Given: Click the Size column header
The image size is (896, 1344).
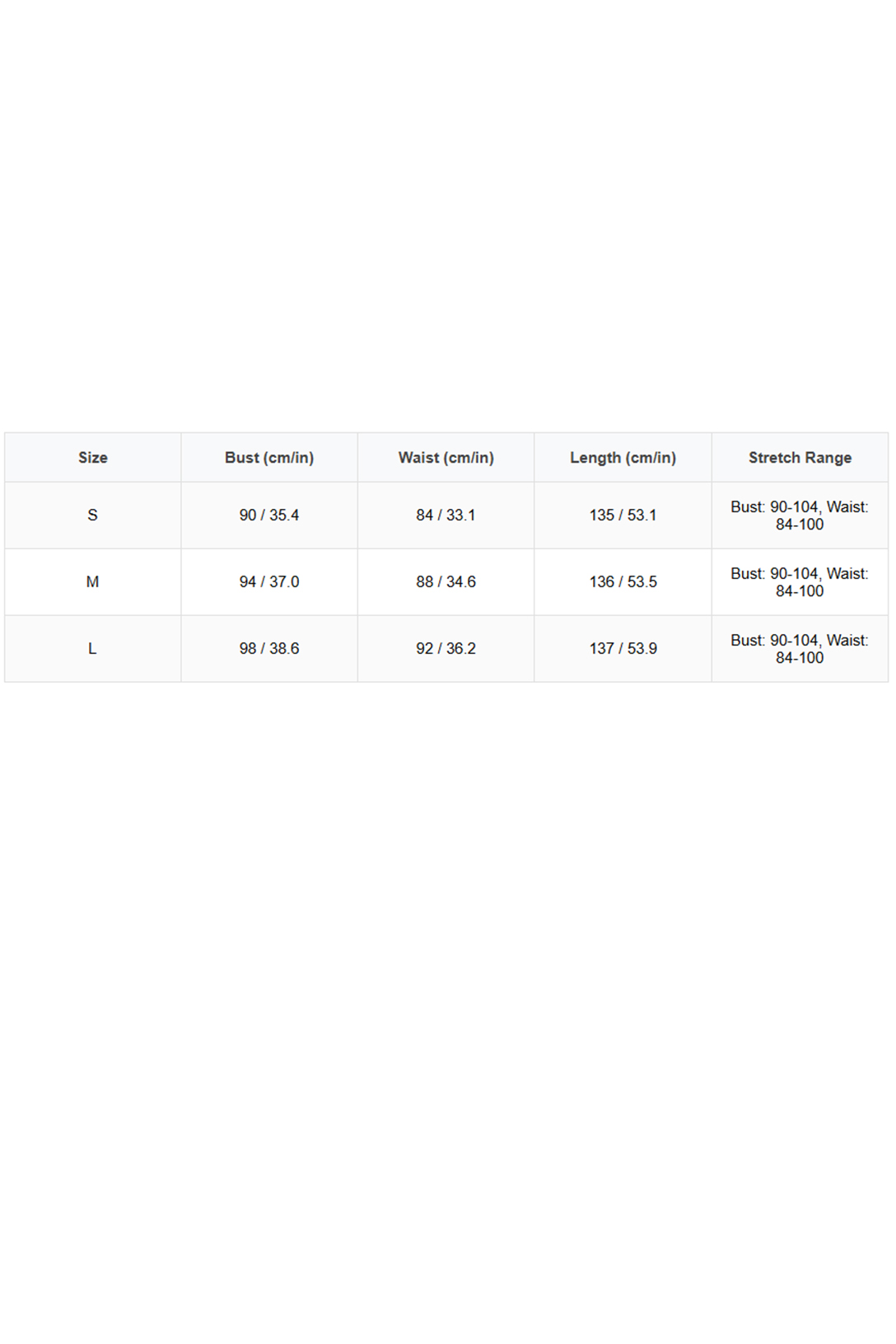Looking at the screenshot, I should click(93, 457).
